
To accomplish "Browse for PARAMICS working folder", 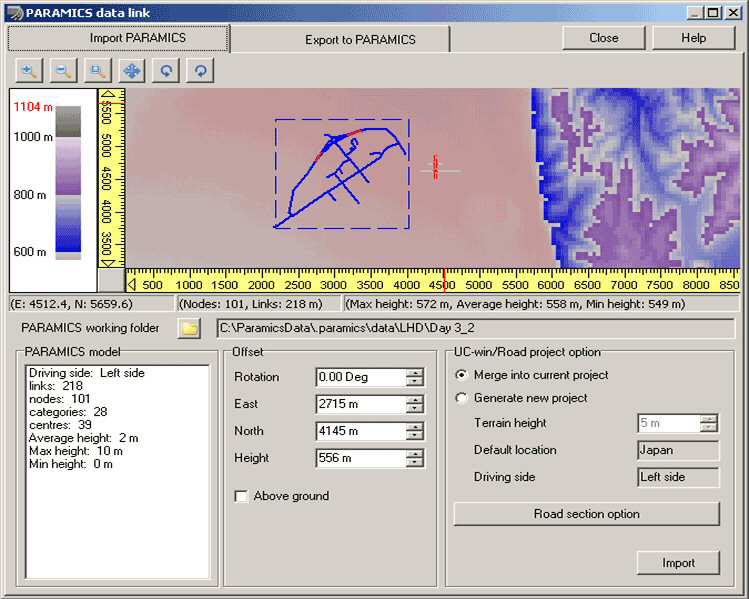I will (x=188, y=328).
